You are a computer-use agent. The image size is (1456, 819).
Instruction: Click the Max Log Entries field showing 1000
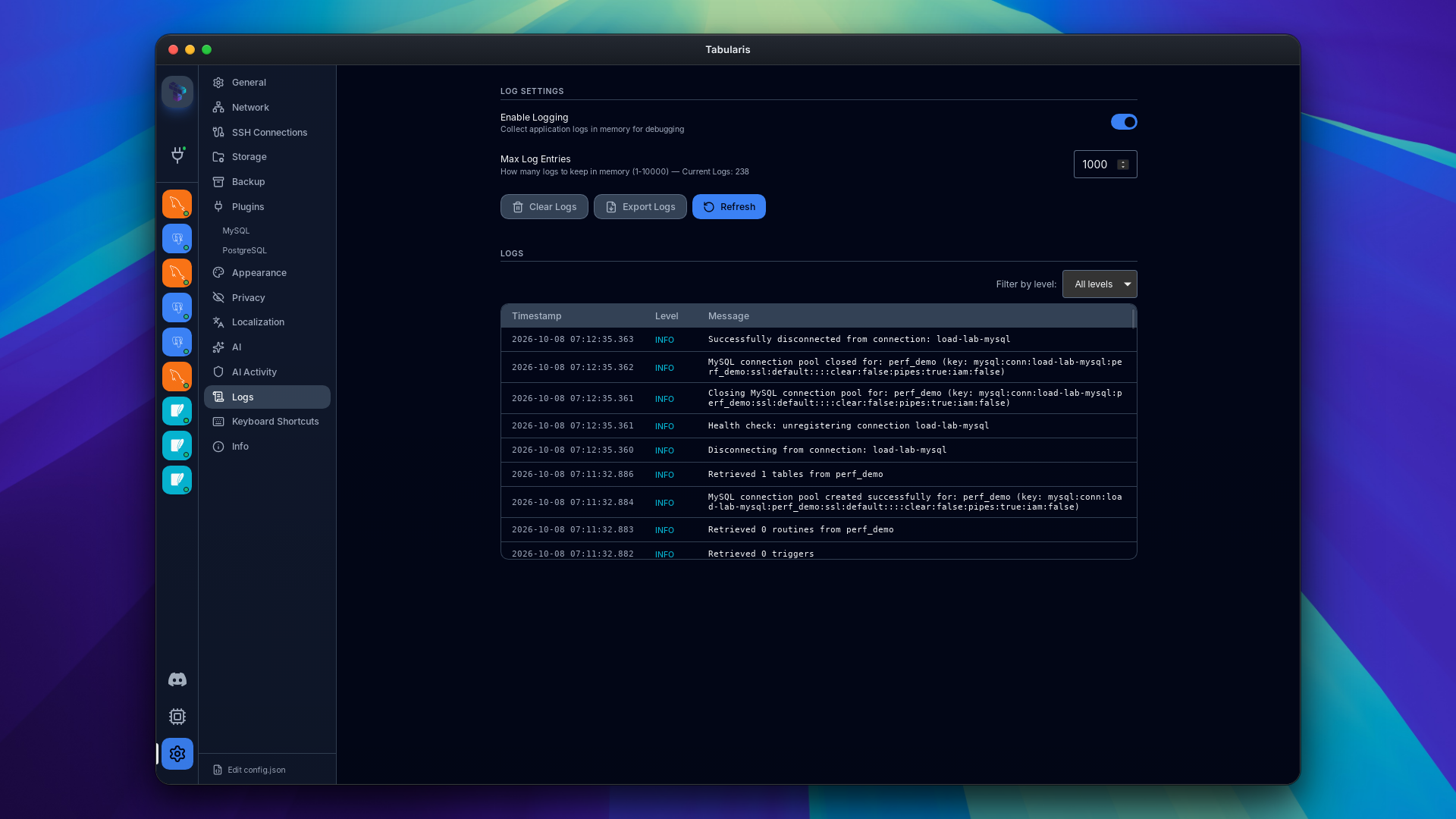1105,165
